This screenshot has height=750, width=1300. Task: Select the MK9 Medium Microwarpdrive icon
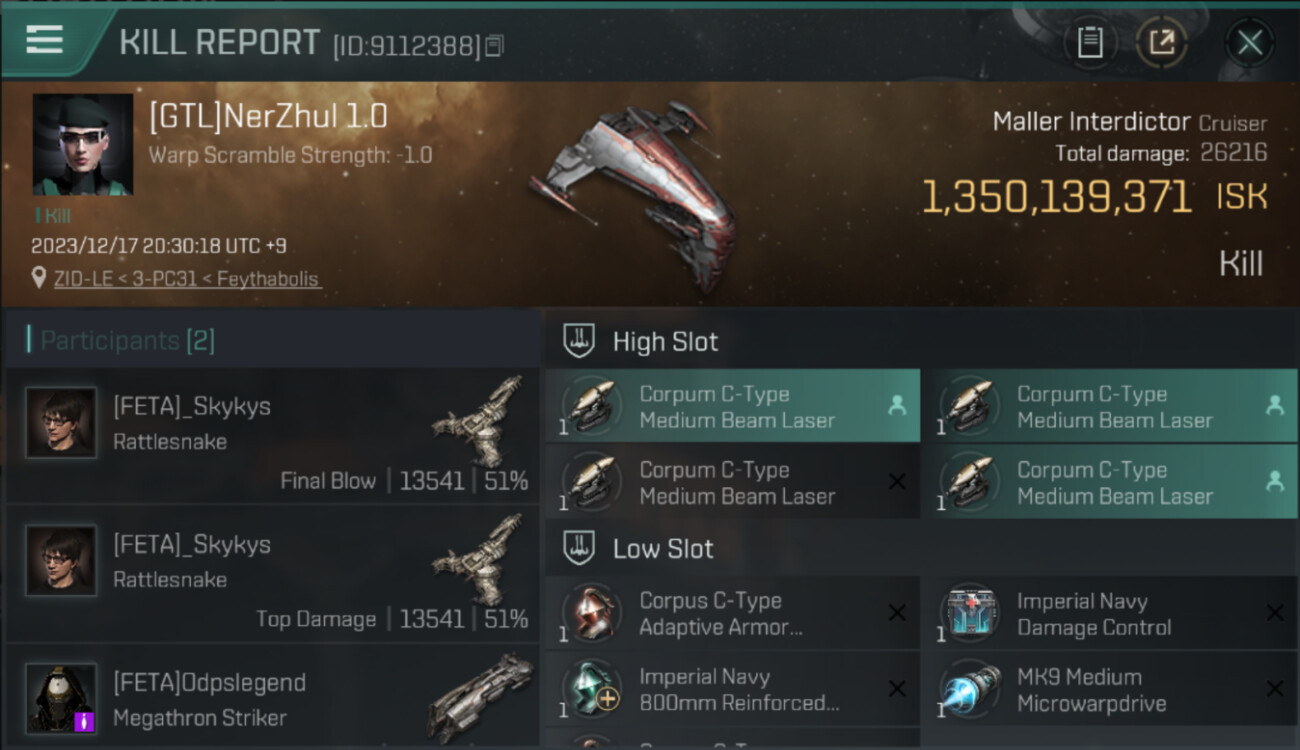pyautogui.click(x=969, y=689)
